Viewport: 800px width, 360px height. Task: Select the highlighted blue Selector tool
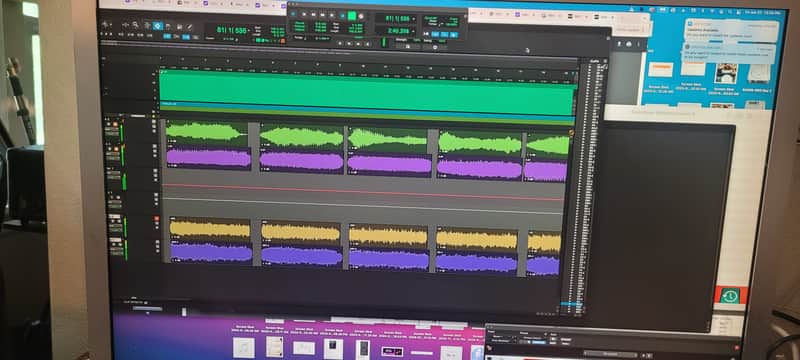158,25
